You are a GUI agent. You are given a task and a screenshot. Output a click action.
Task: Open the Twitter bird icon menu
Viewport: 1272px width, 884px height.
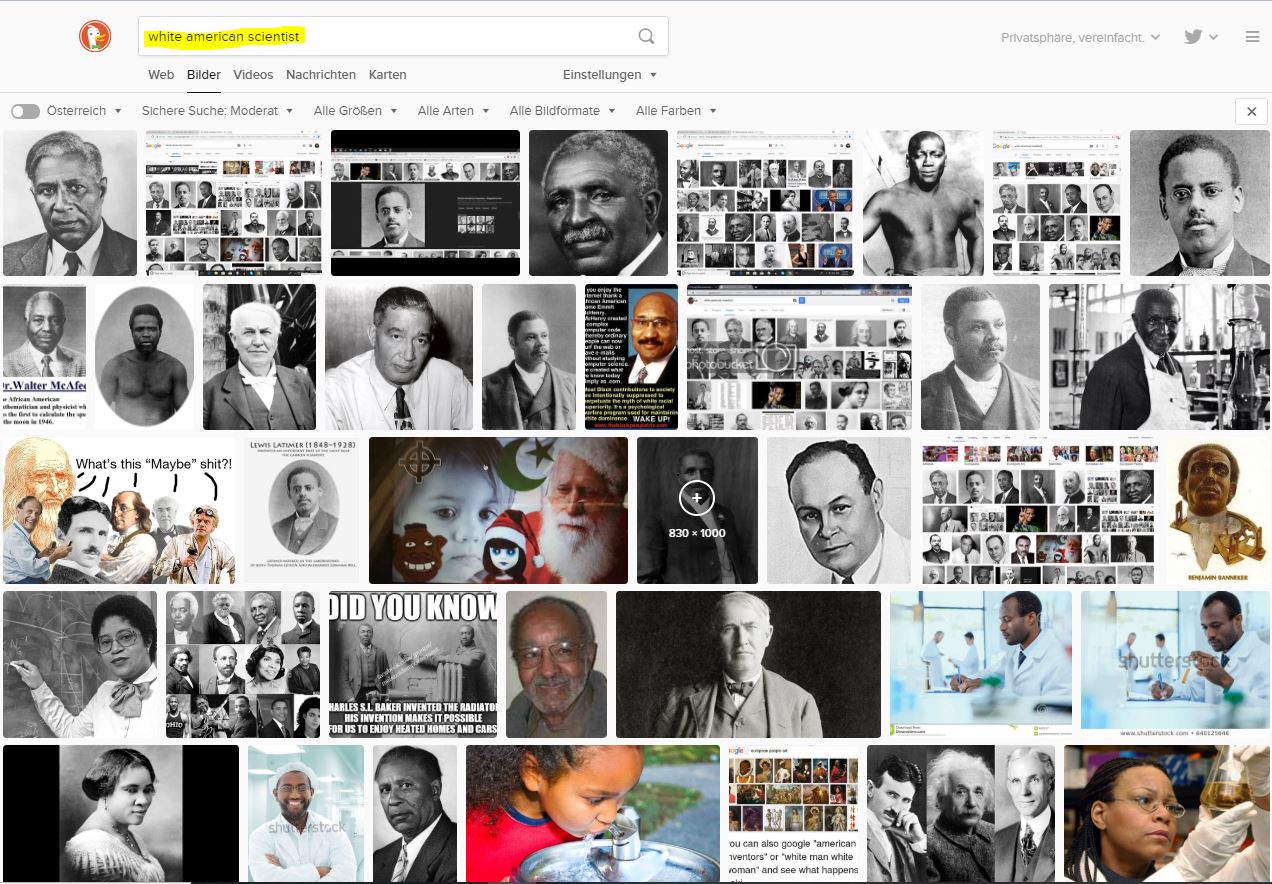pos(1201,37)
